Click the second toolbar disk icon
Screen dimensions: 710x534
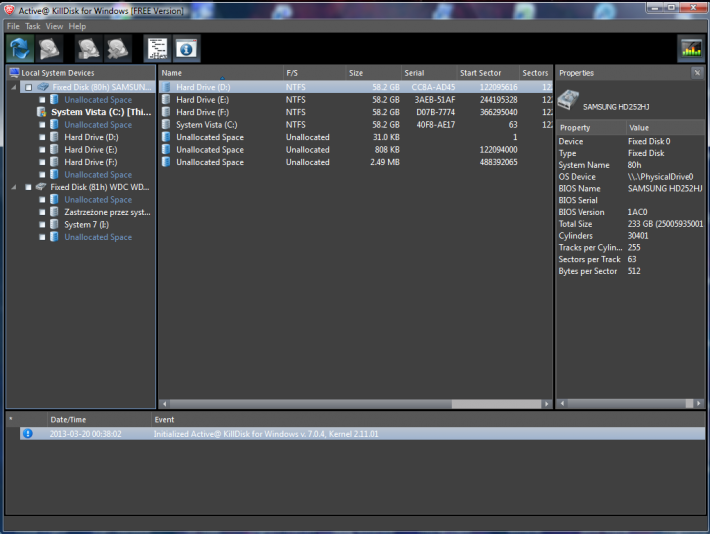tap(49, 48)
